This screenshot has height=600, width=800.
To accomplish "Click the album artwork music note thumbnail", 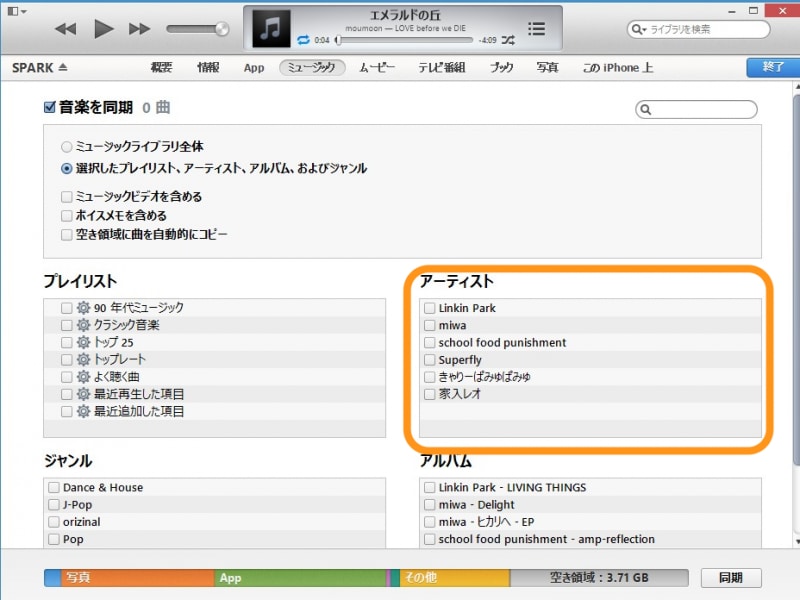I will pyautogui.click(x=271, y=29).
